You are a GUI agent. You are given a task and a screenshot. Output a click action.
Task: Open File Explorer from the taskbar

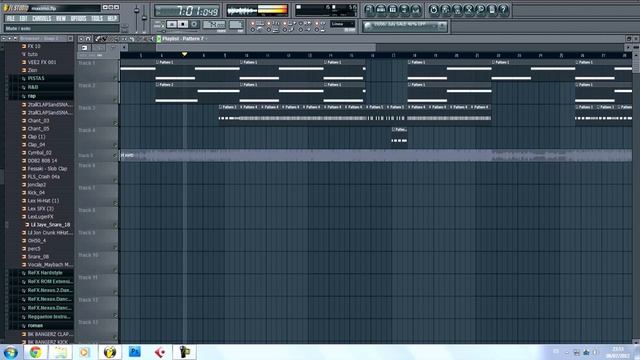(x=60, y=352)
